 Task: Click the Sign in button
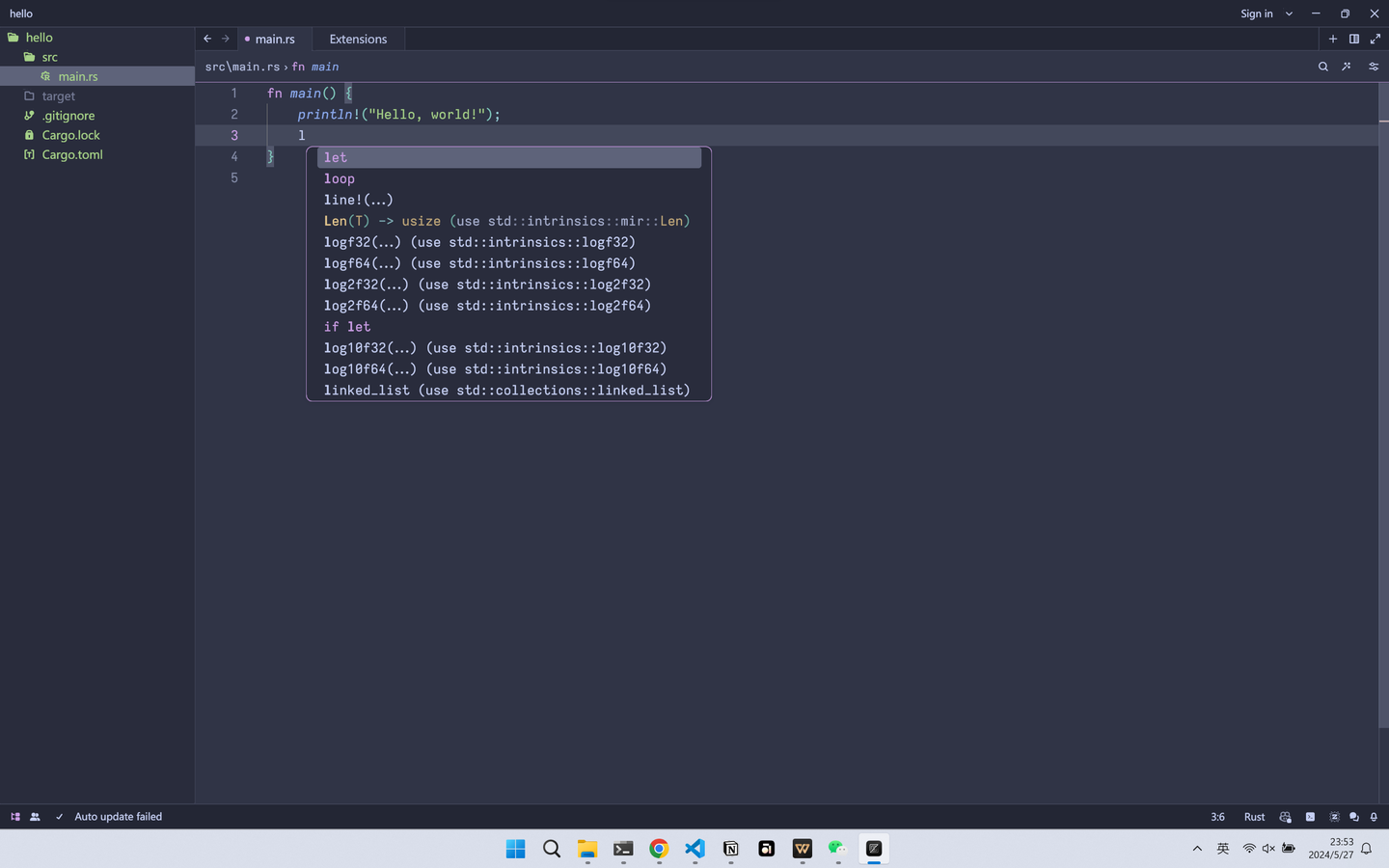(x=1256, y=14)
